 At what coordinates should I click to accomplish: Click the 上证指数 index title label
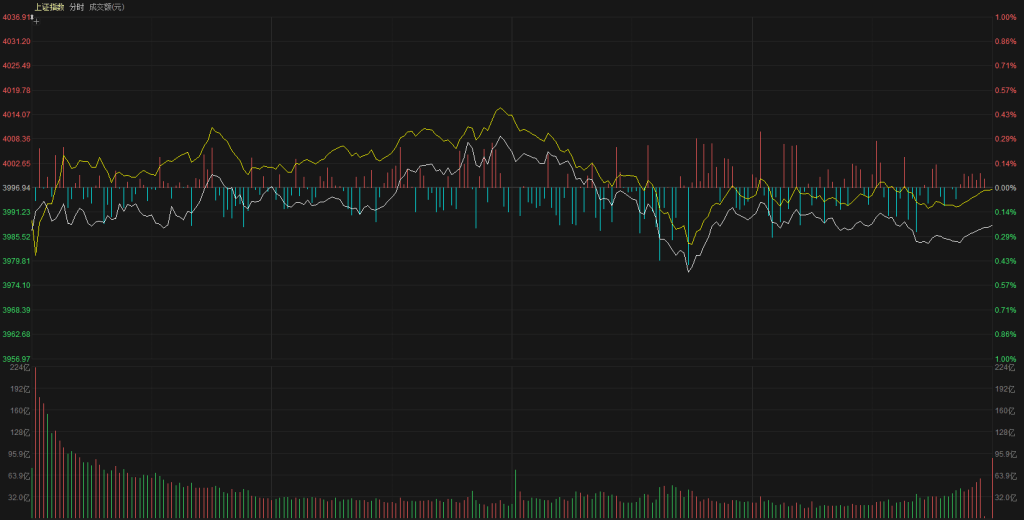(x=49, y=7)
